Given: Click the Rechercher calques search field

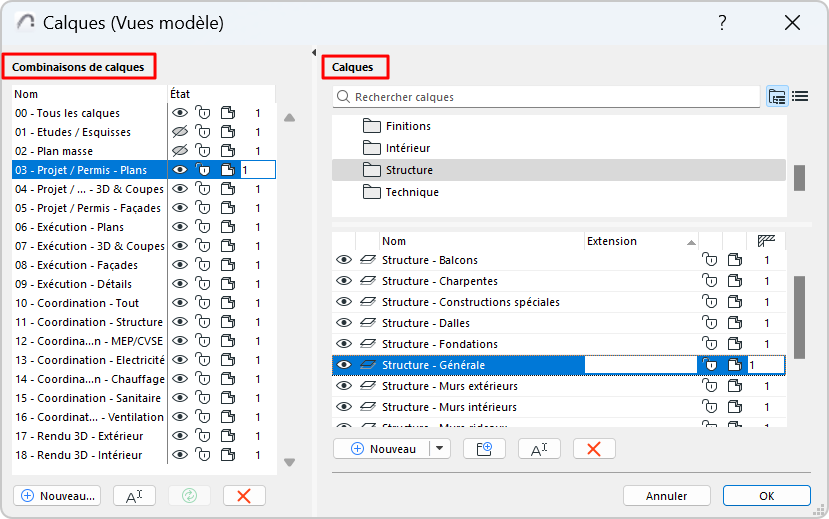Looking at the screenshot, I should (550, 97).
